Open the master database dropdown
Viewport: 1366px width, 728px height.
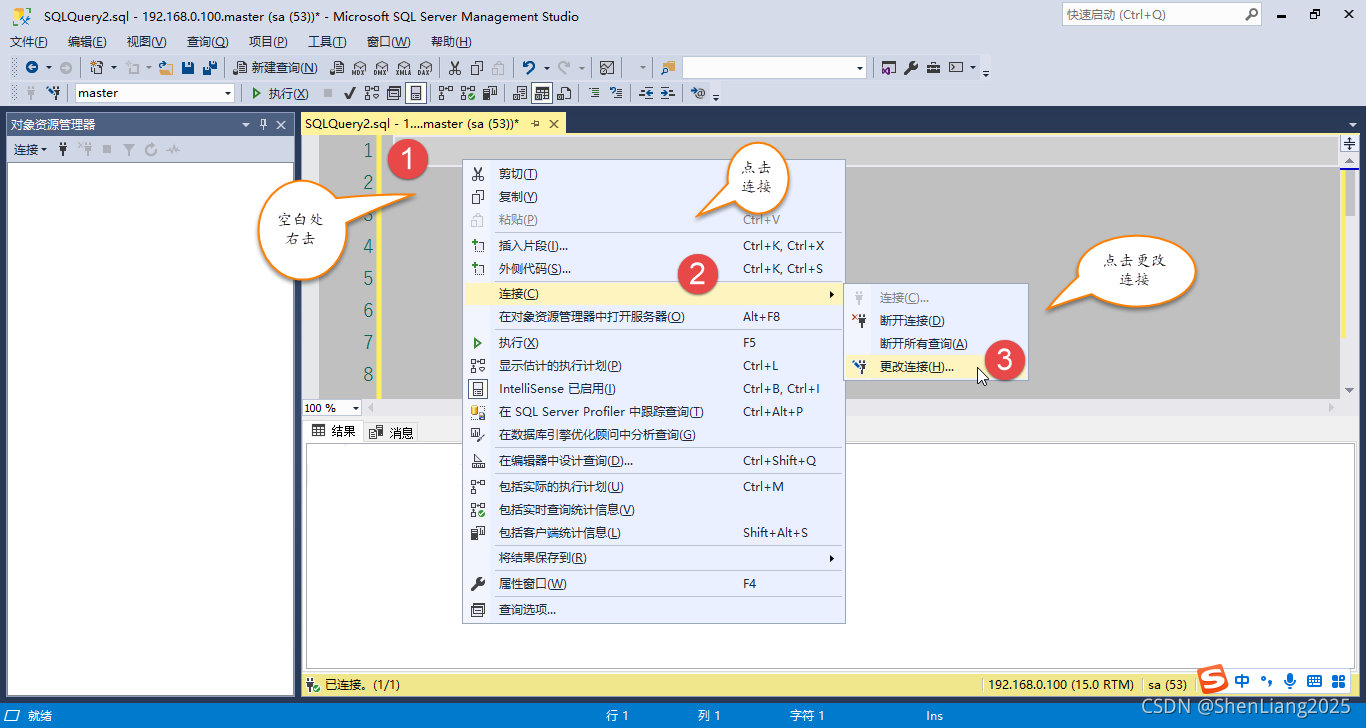coord(229,93)
